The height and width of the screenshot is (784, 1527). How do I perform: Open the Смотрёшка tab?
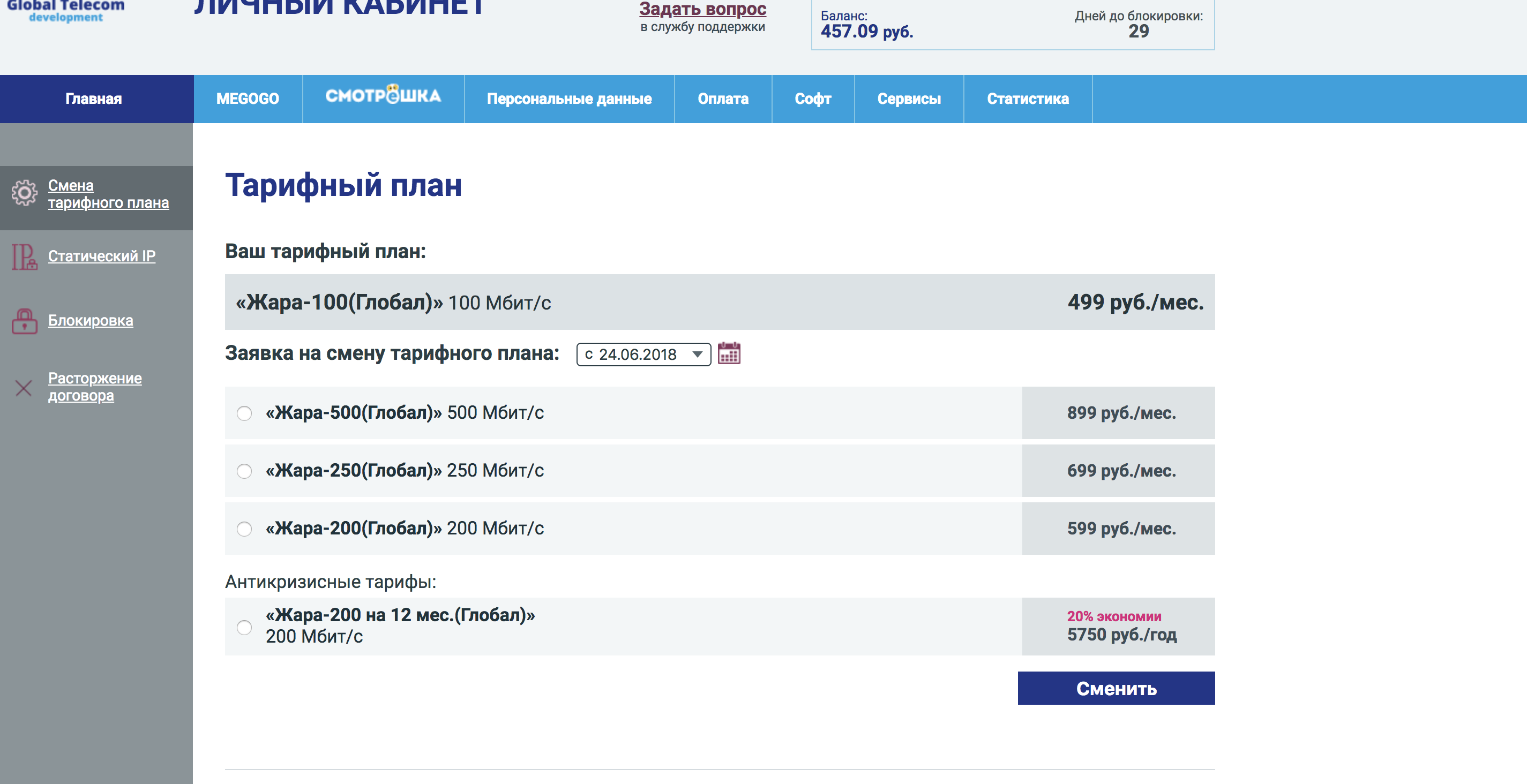[x=383, y=99]
